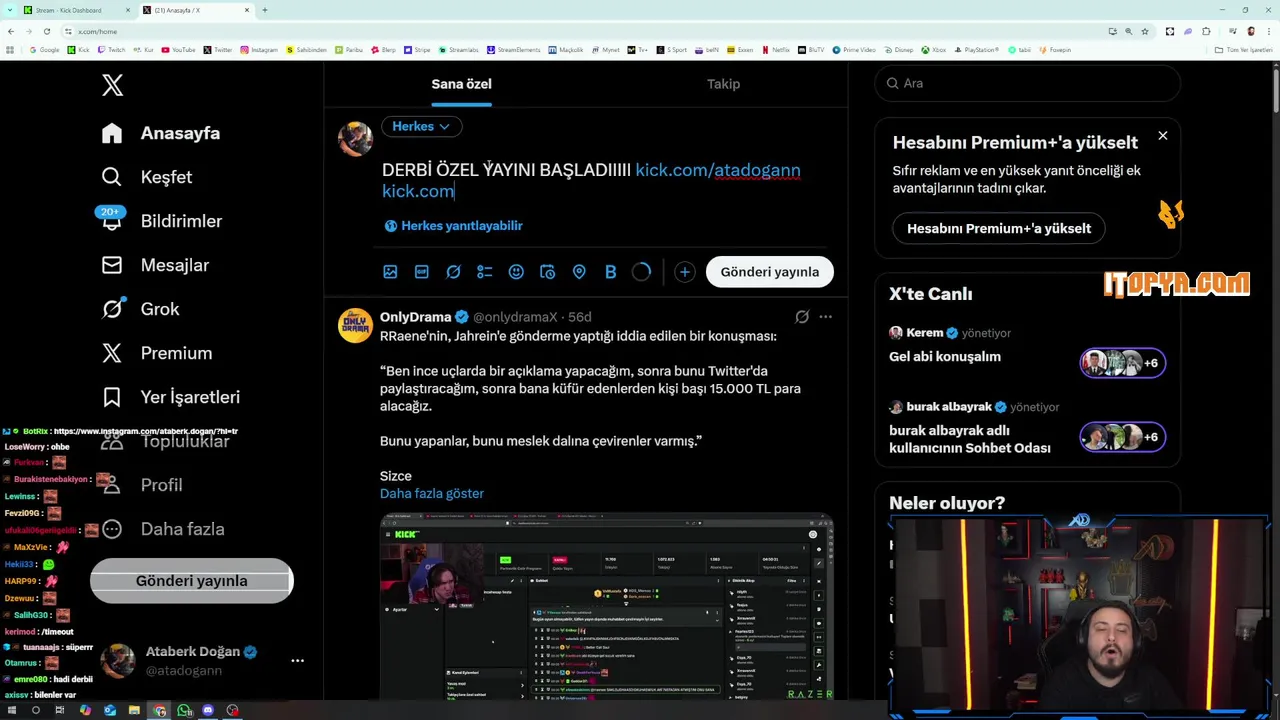Image resolution: width=1280 pixels, height=720 pixels.
Task: Go to Anasayfa in the sidebar
Action: click(x=161, y=133)
